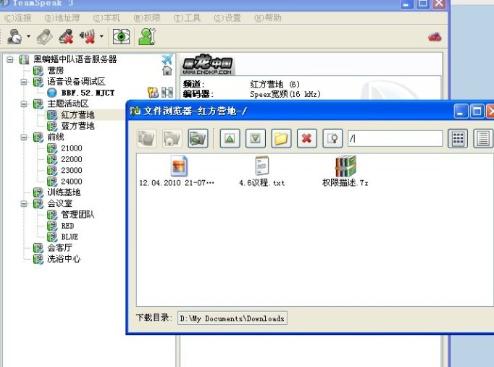Select the file 4.6议程.txt
The image size is (494, 367).
(x=262, y=172)
